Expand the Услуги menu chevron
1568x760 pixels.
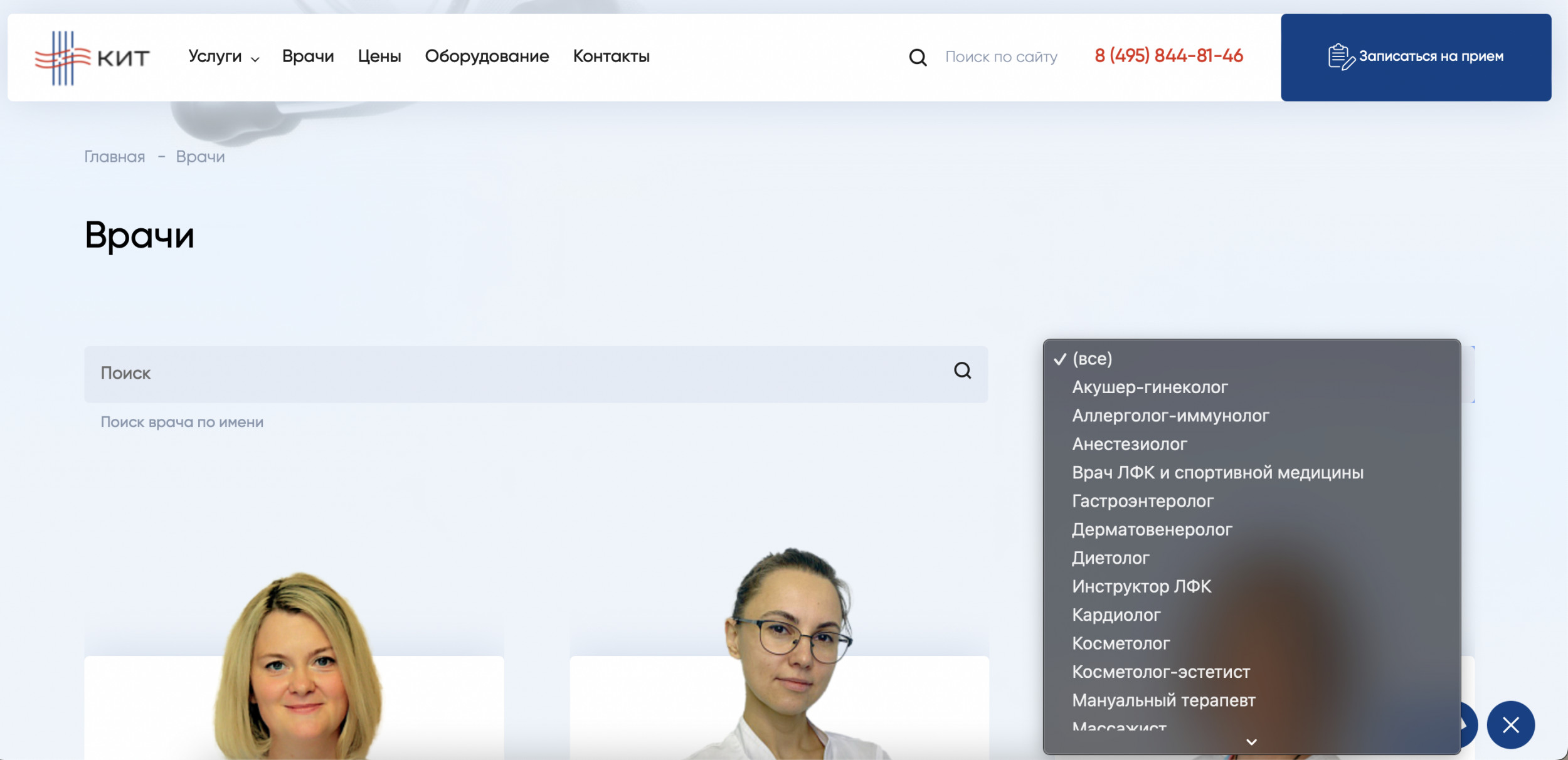(255, 60)
